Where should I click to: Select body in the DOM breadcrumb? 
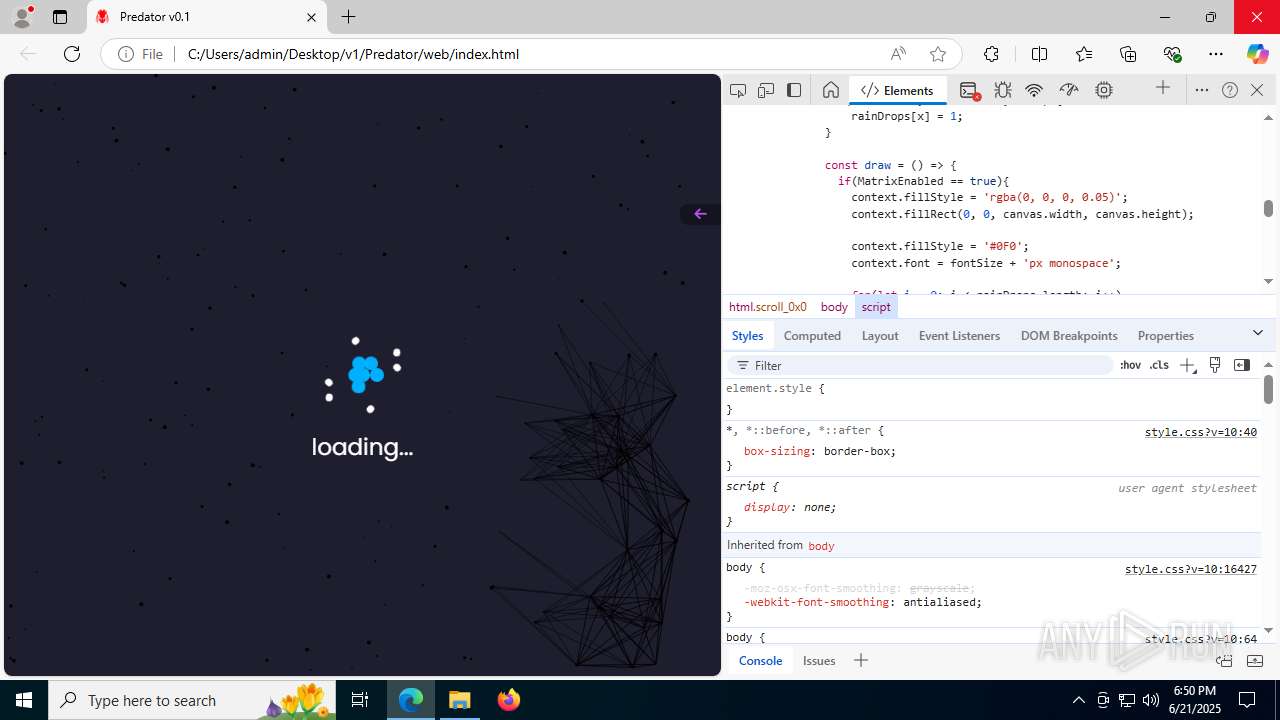point(834,307)
